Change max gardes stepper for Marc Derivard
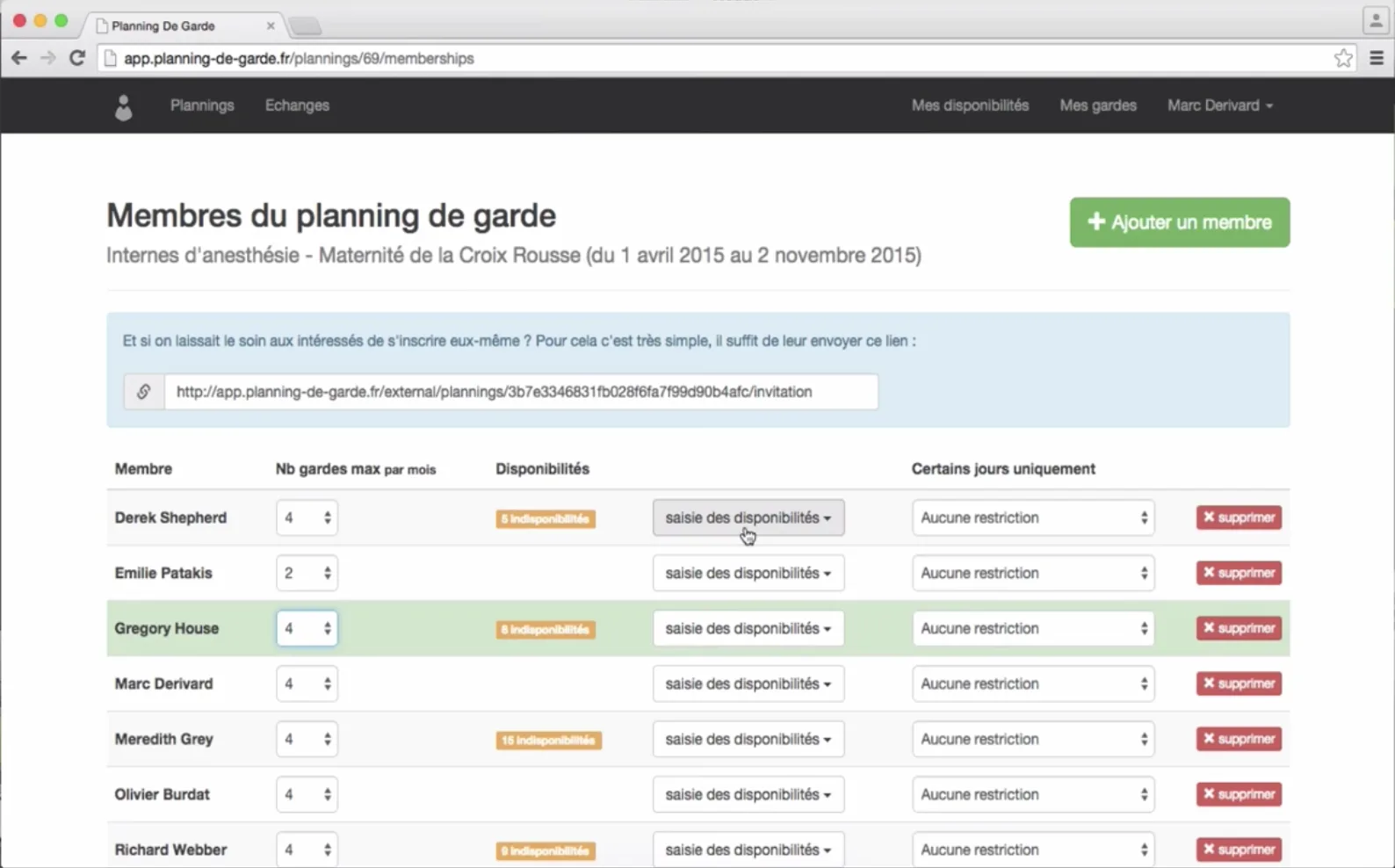This screenshot has height=868, width=1395. coord(307,684)
